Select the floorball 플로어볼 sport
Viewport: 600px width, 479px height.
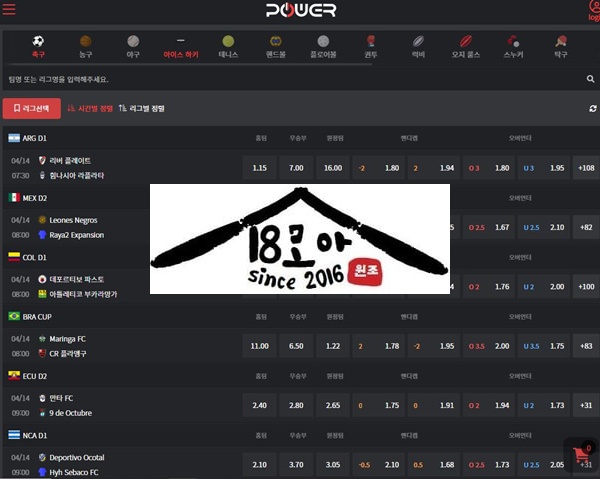point(323,47)
